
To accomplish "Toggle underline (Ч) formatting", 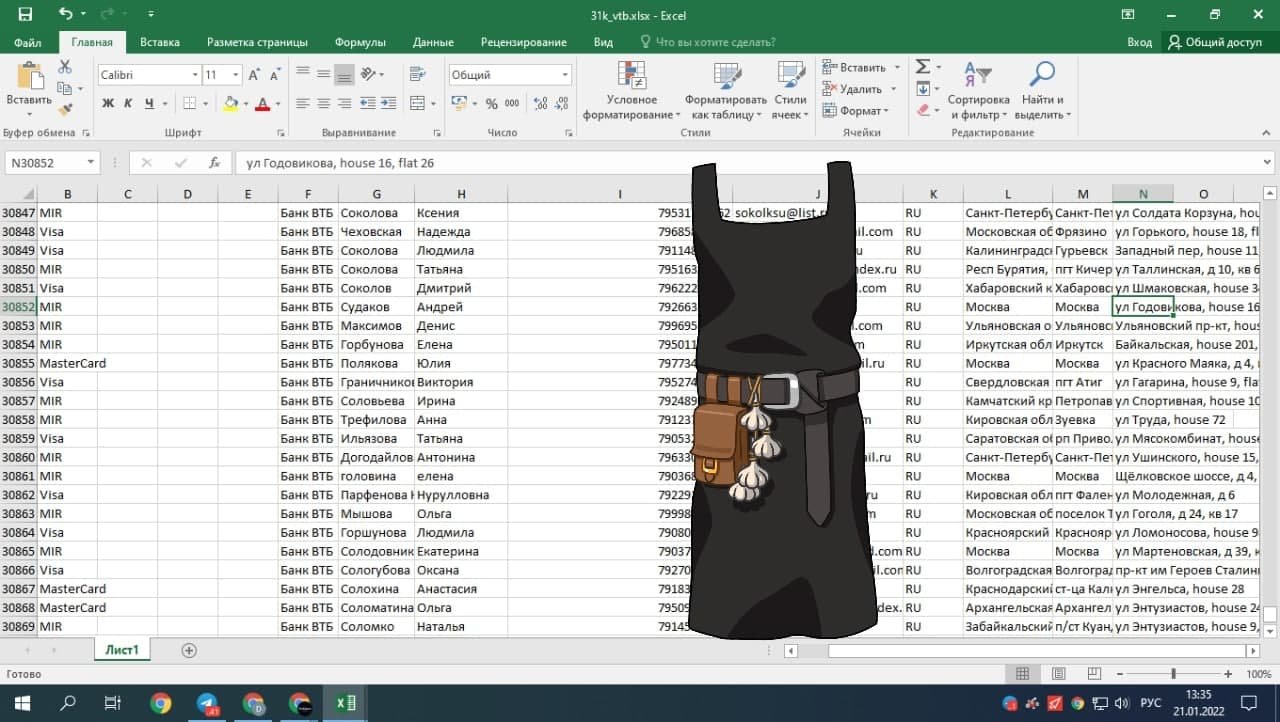I will 149,103.
